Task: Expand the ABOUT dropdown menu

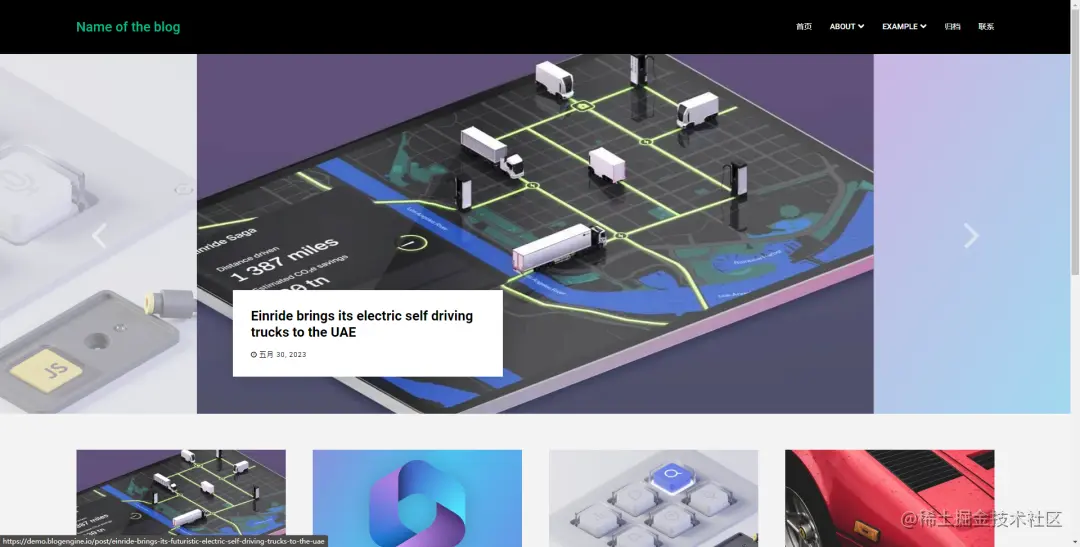Action: coord(847,26)
